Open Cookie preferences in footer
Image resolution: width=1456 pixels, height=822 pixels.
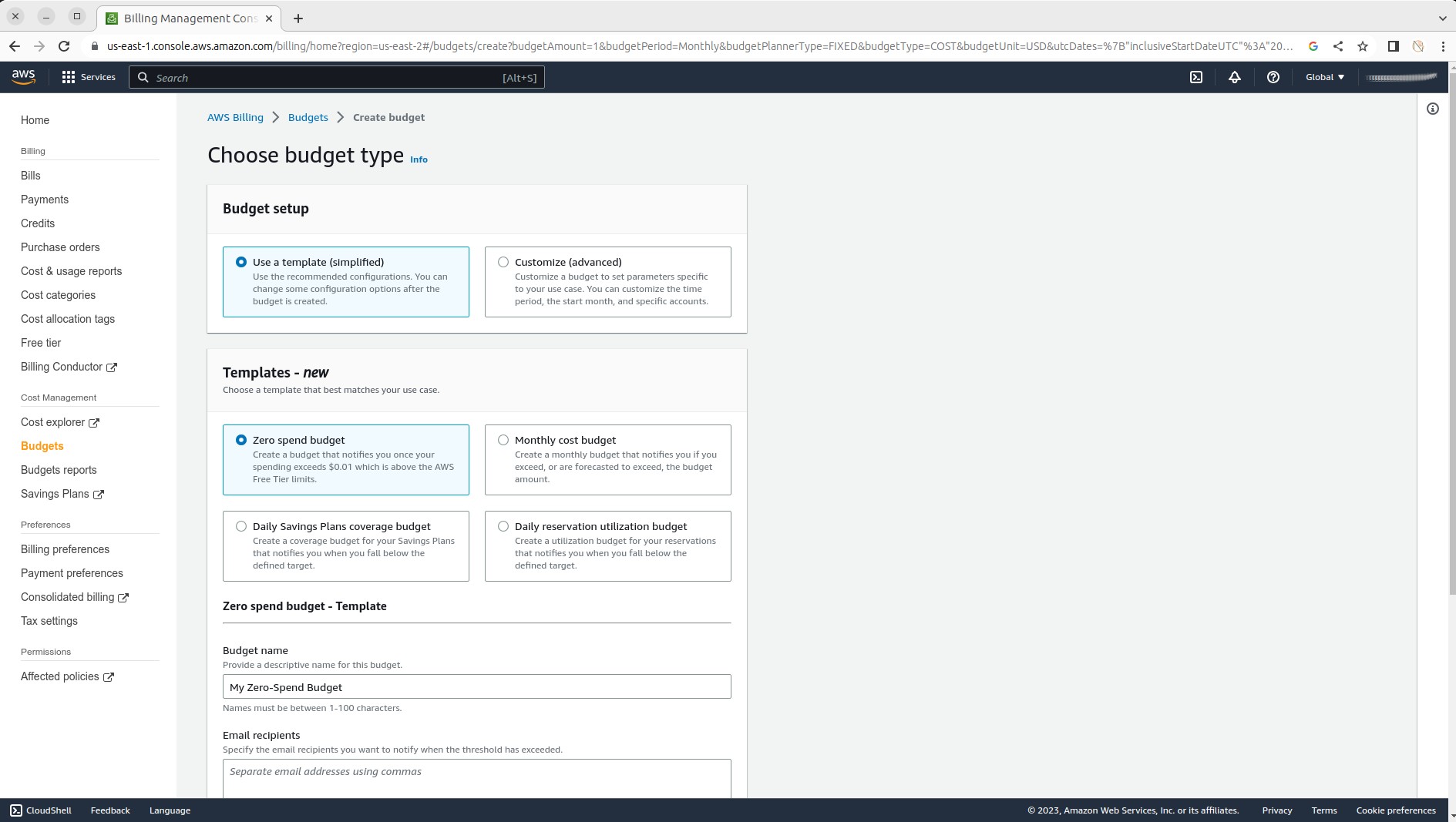pyautogui.click(x=1396, y=810)
